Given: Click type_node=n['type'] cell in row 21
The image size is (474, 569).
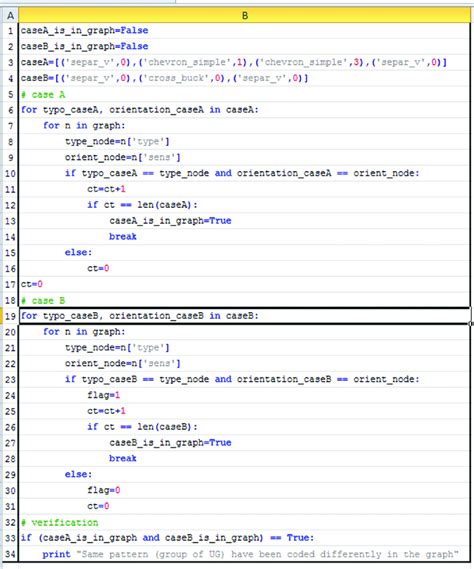Looking at the screenshot, I should point(245,348).
